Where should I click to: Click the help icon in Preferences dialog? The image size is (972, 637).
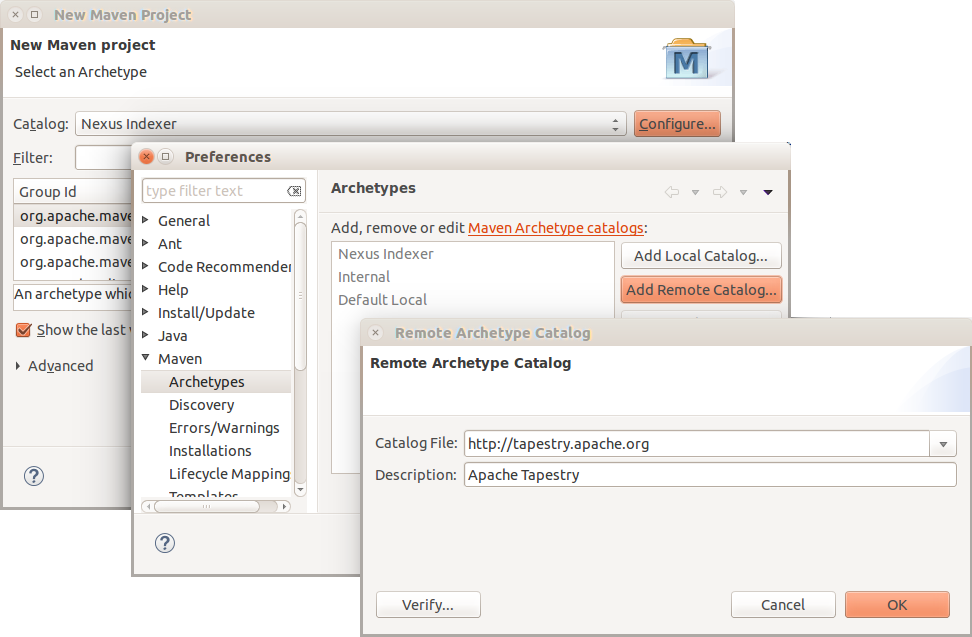165,543
